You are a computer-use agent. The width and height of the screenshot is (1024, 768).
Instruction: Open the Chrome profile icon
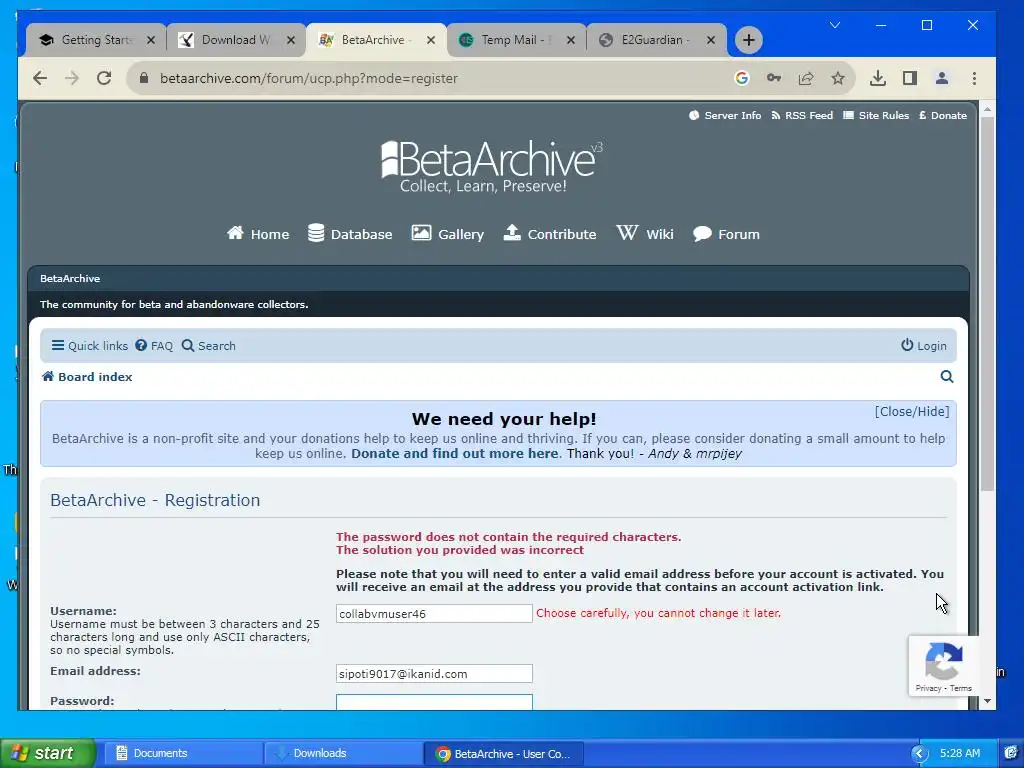point(942,78)
